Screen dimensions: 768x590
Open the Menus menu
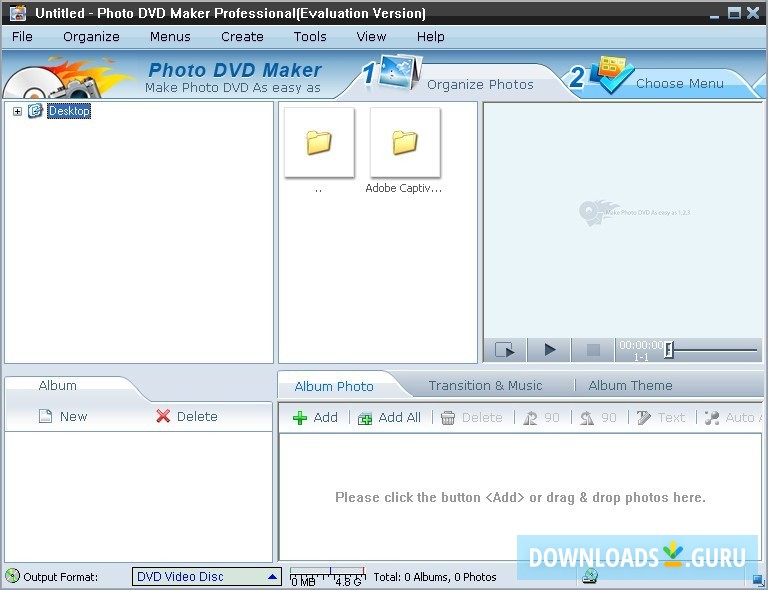pos(170,37)
